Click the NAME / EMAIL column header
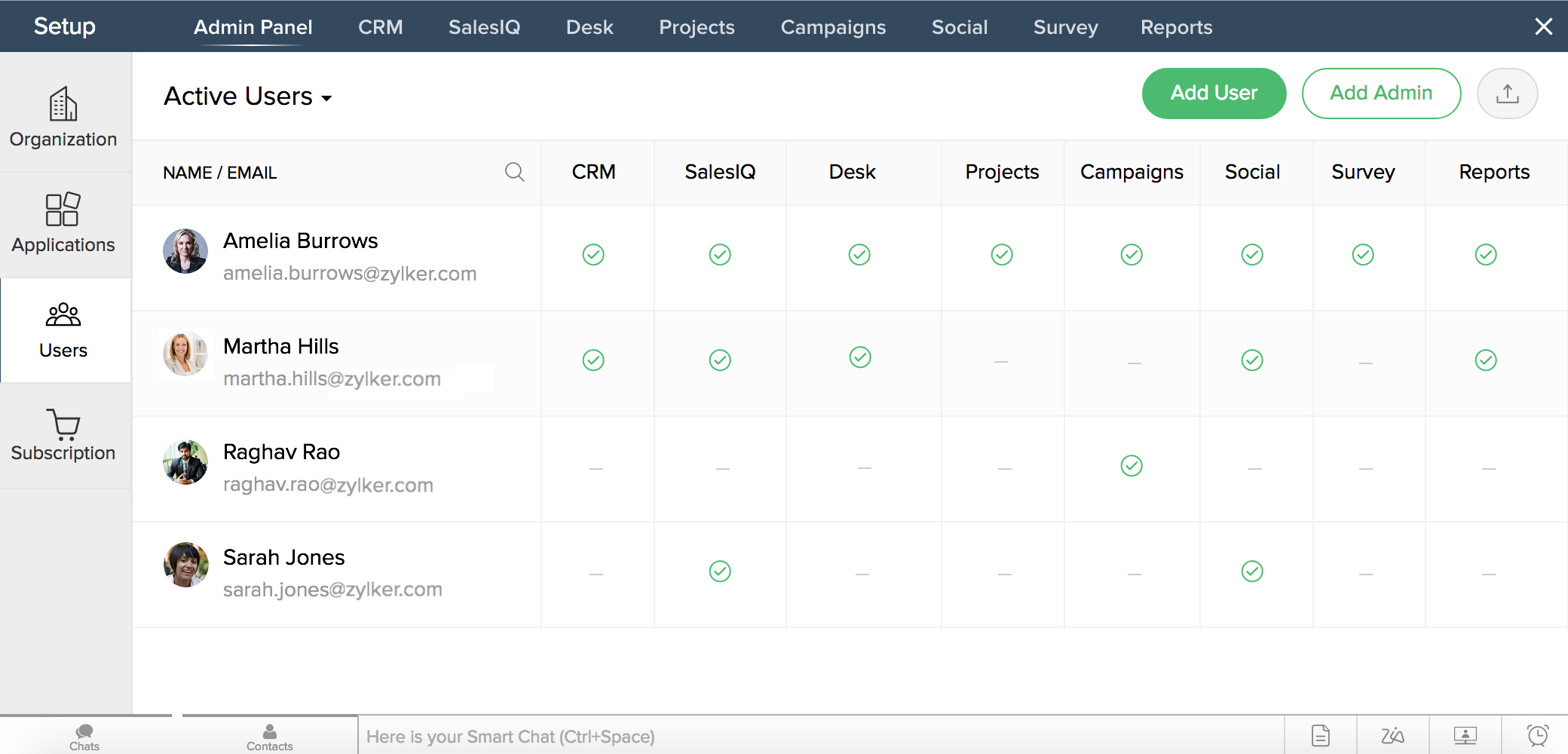Screen dimensions: 1568x754 pyautogui.click(x=219, y=173)
